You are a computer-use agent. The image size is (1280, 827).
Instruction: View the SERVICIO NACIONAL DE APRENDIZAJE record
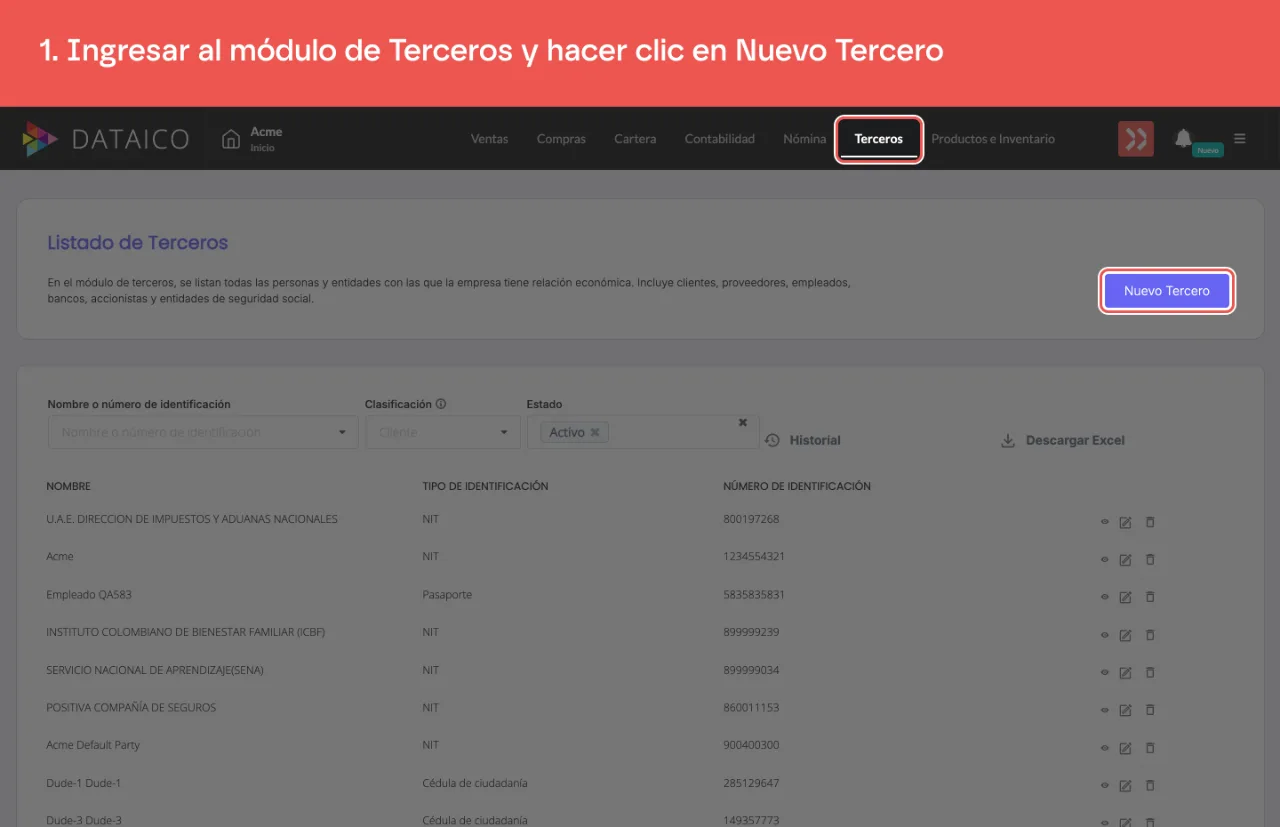(x=1105, y=672)
